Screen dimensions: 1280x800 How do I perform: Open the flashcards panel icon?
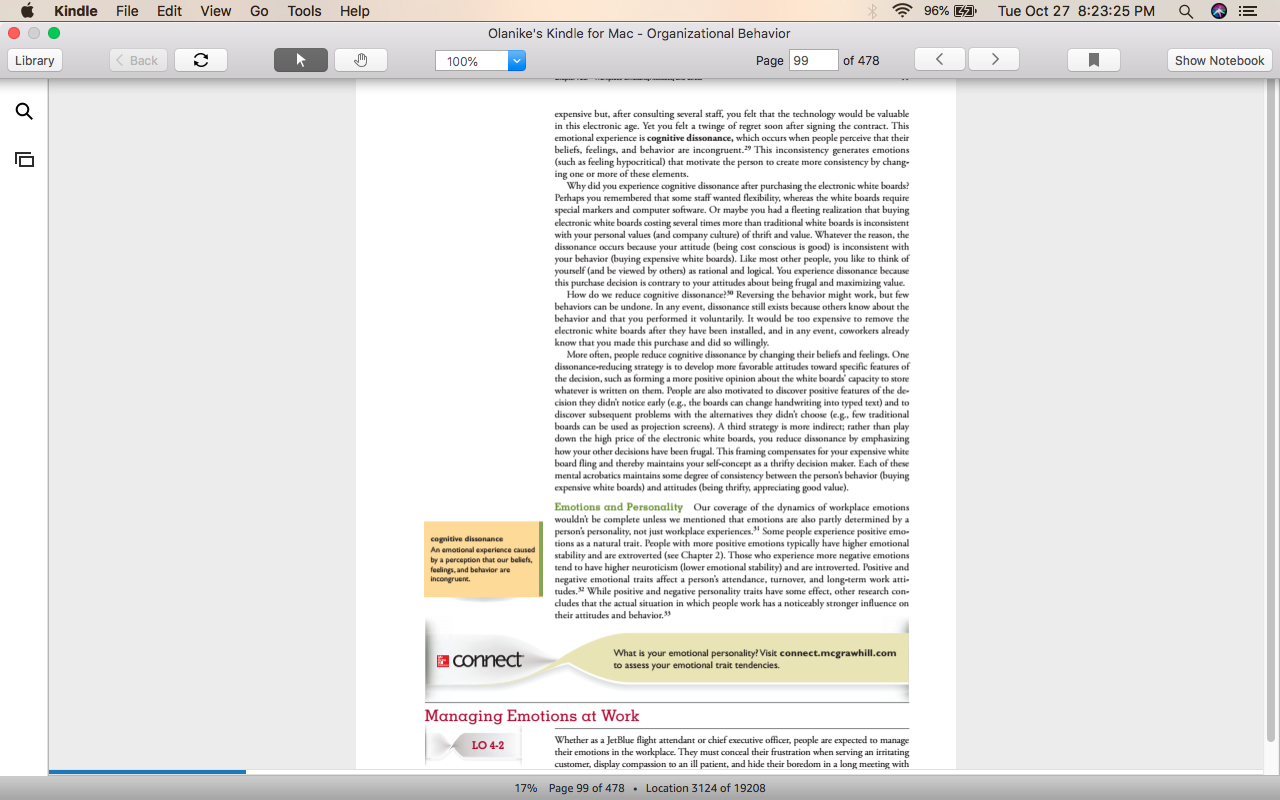tap(24, 160)
